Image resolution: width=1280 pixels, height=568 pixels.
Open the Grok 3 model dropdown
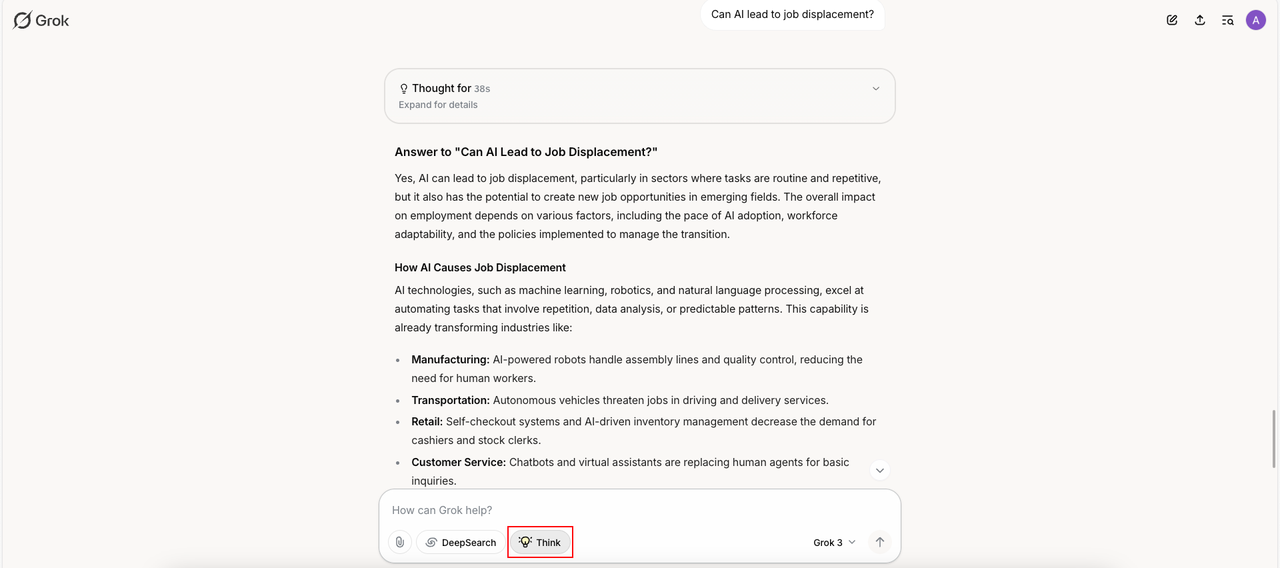point(834,542)
